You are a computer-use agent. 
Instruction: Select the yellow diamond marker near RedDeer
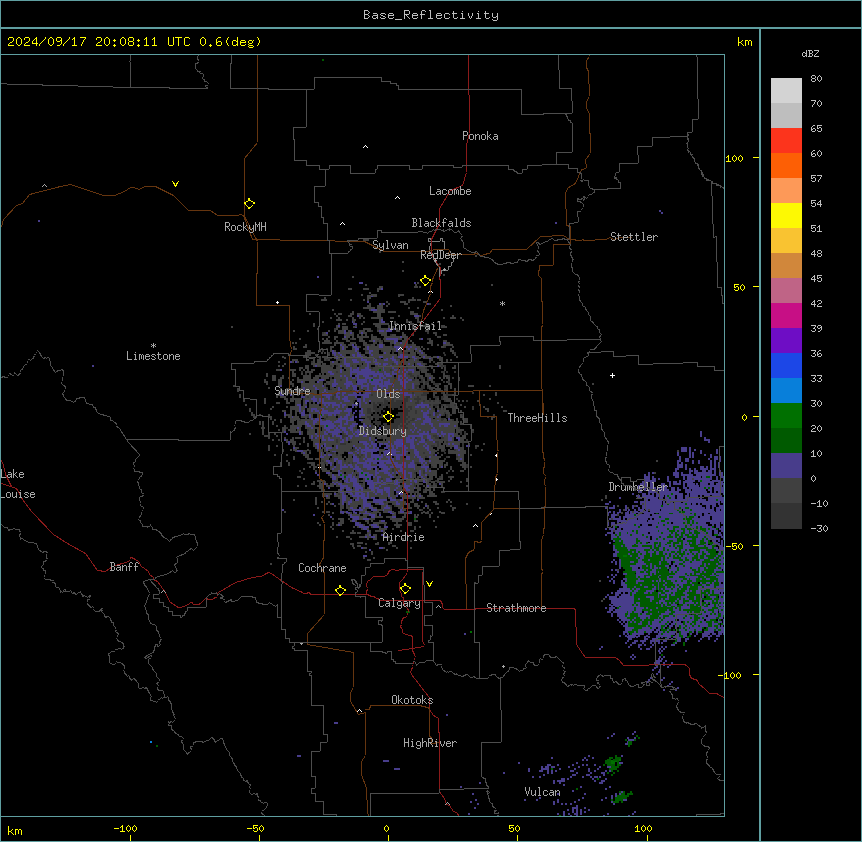click(x=426, y=281)
